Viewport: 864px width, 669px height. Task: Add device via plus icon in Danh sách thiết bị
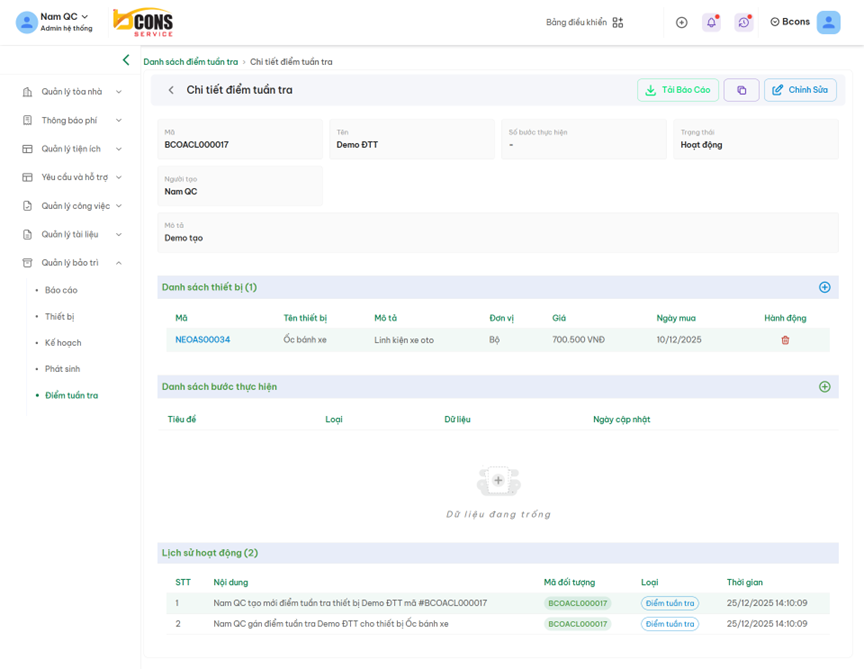point(824,287)
